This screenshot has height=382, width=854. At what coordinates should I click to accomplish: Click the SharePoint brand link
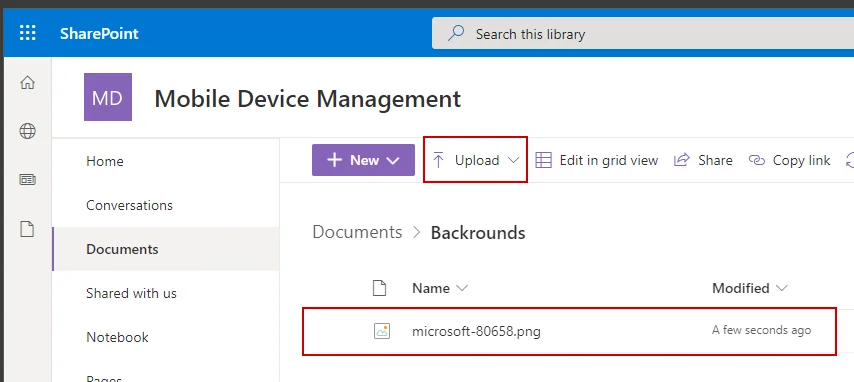99,33
